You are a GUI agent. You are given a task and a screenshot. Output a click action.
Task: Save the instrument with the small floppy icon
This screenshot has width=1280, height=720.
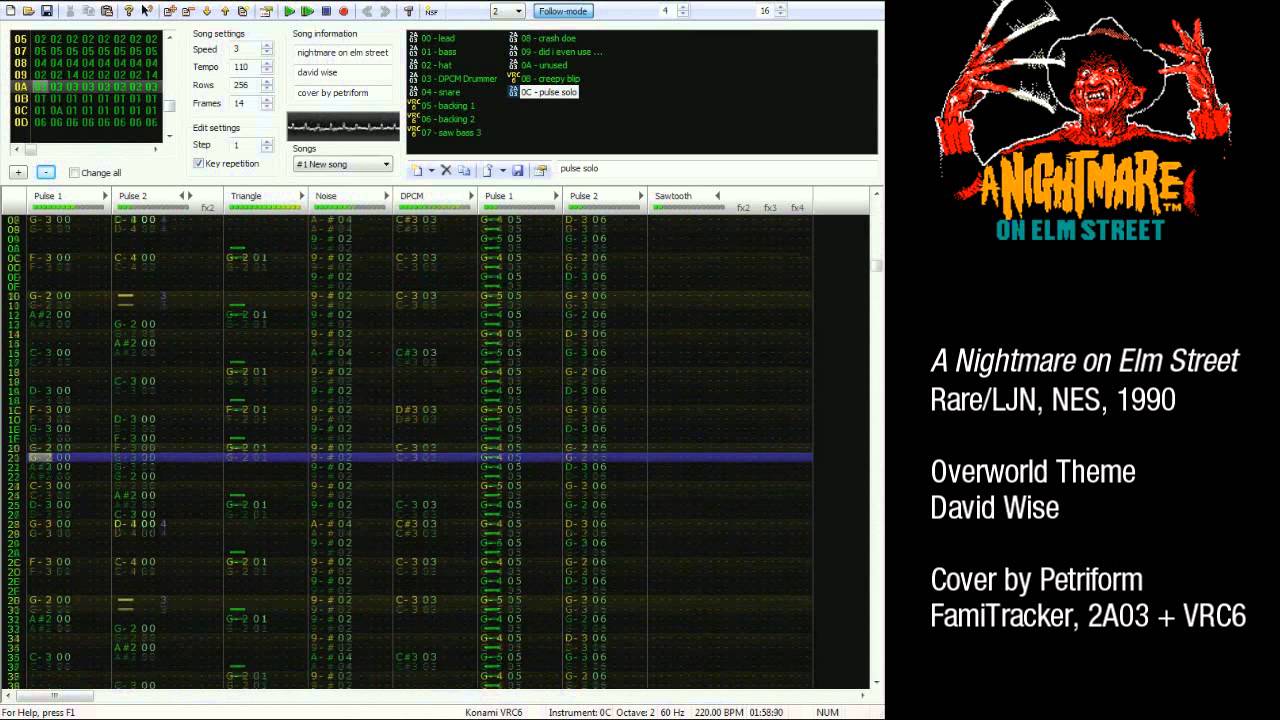point(518,170)
